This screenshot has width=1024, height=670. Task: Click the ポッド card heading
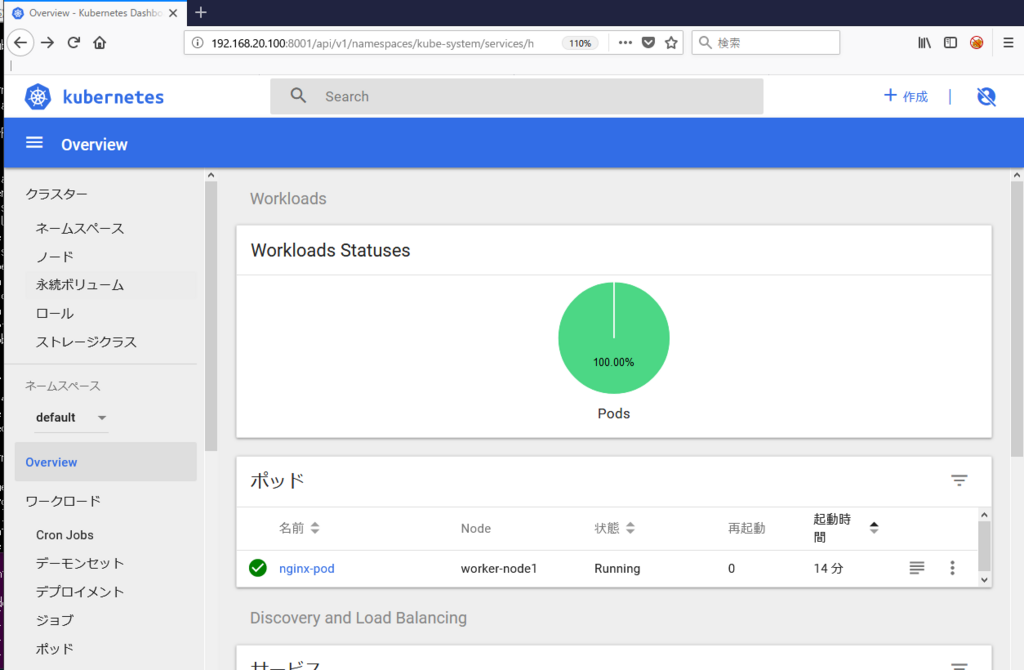pos(278,481)
